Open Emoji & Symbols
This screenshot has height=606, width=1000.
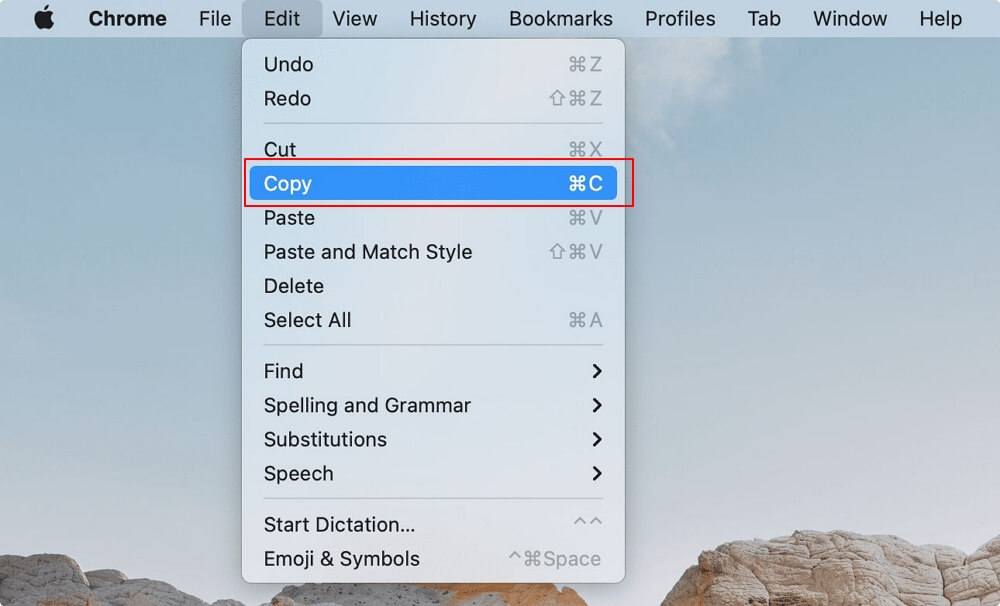point(341,559)
